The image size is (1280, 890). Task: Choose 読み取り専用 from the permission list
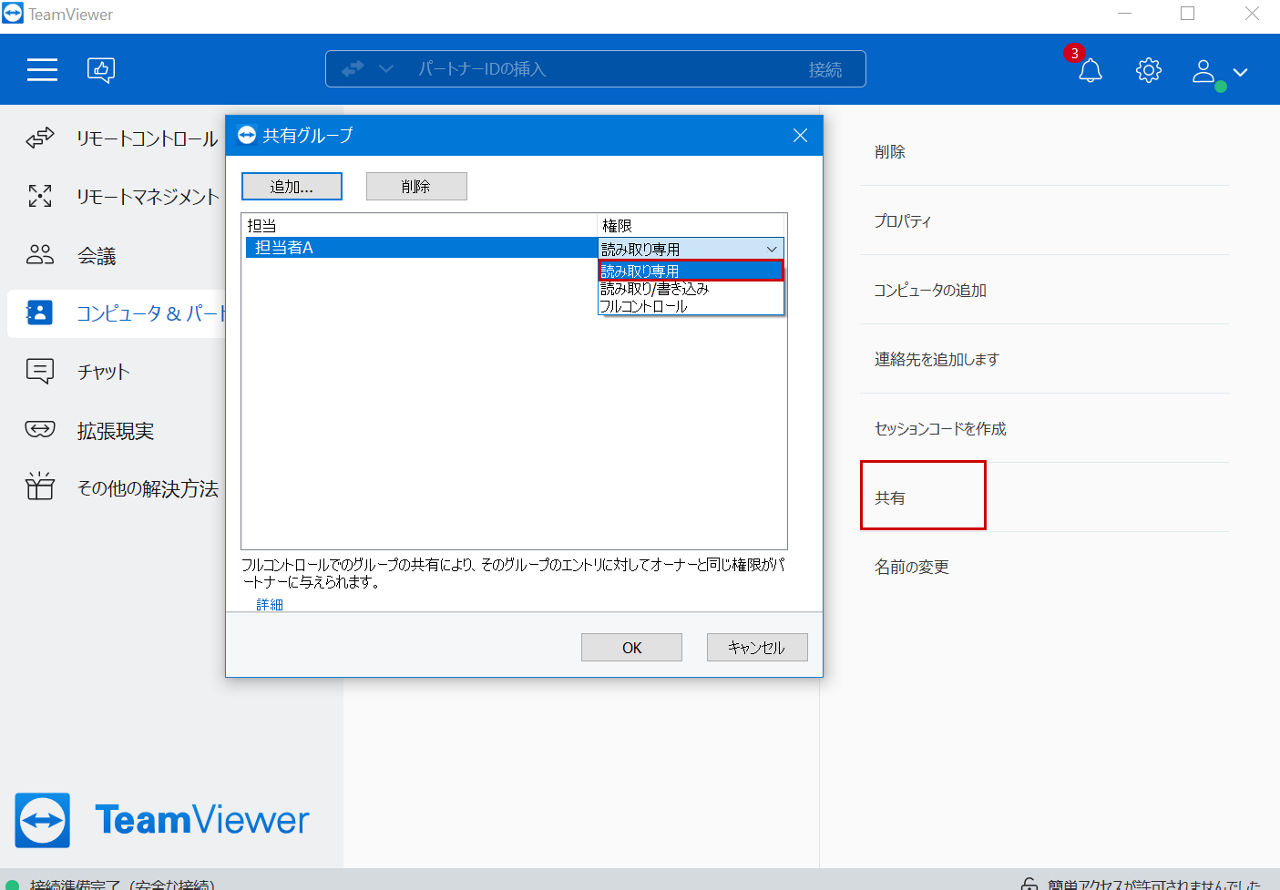point(691,271)
